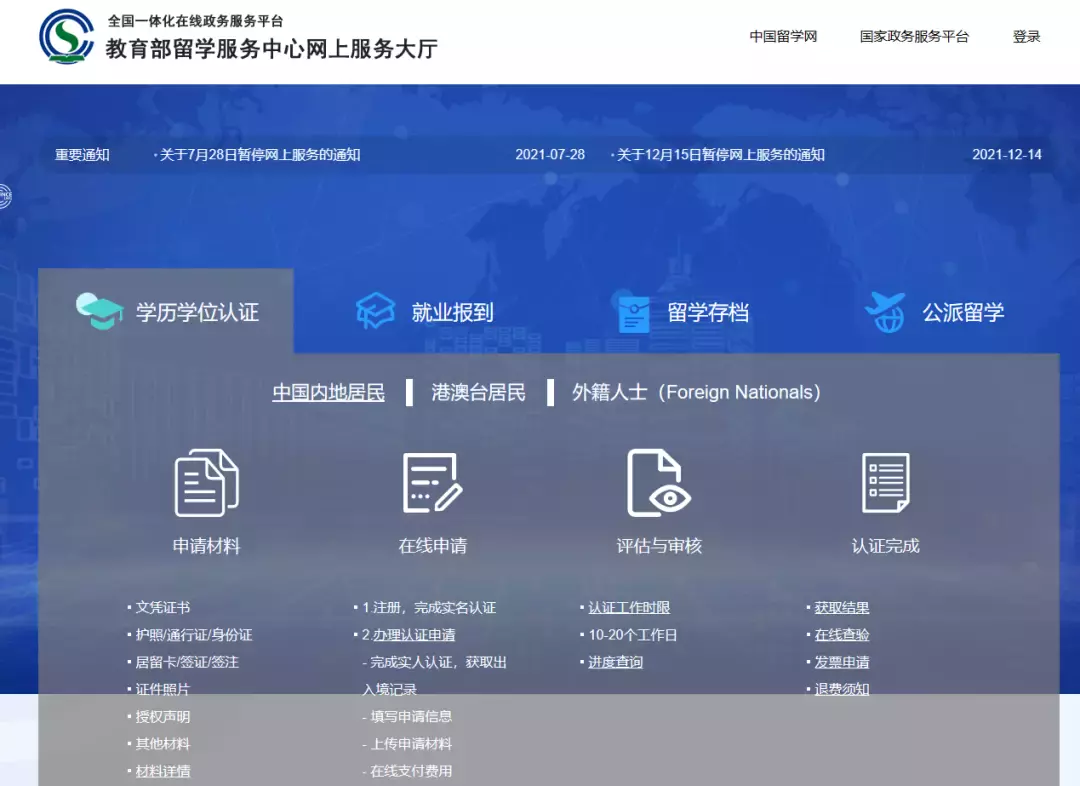Choose the 中国内地居民 option
Viewport: 1080px width, 786px height.
328,392
